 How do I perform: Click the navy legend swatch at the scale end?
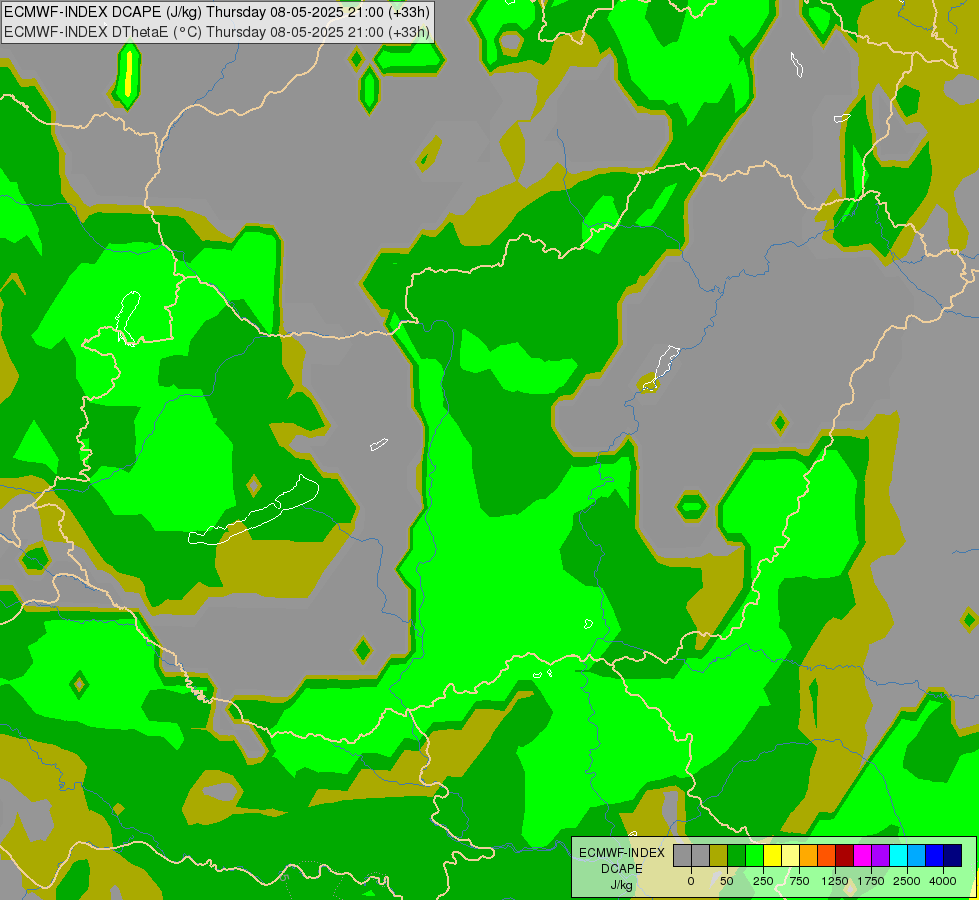coord(953,855)
